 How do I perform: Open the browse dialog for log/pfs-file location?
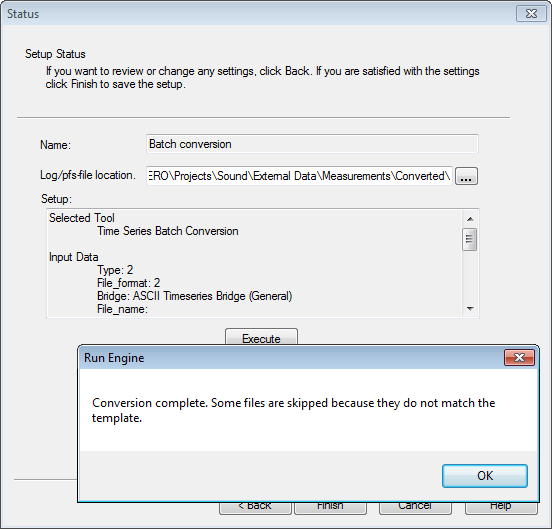coord(466,176)
